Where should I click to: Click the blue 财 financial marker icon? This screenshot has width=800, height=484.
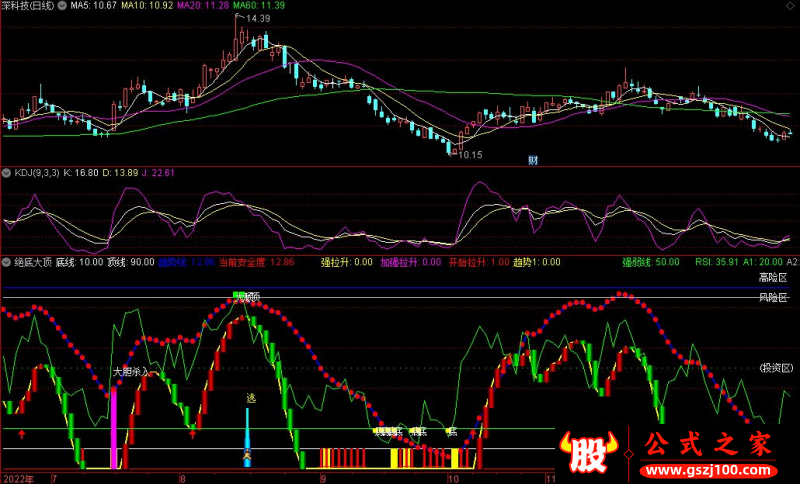[x=533, y=160]
